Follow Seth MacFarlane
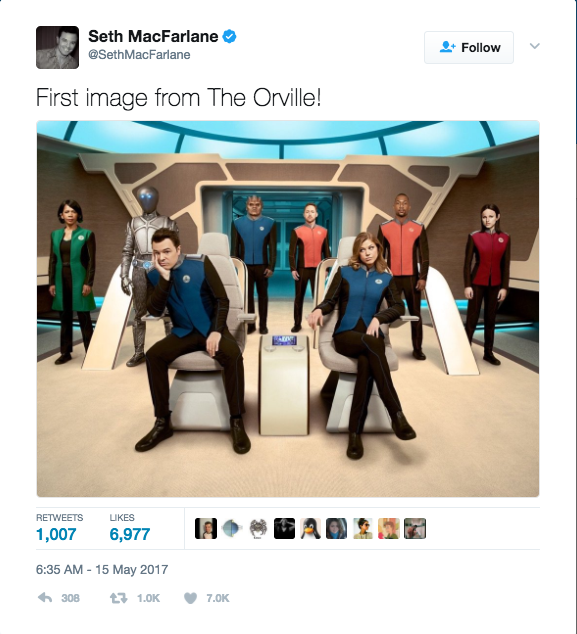The height and width of the screenshot is (634, 577). pyautogui.click(x=469, y=47)
